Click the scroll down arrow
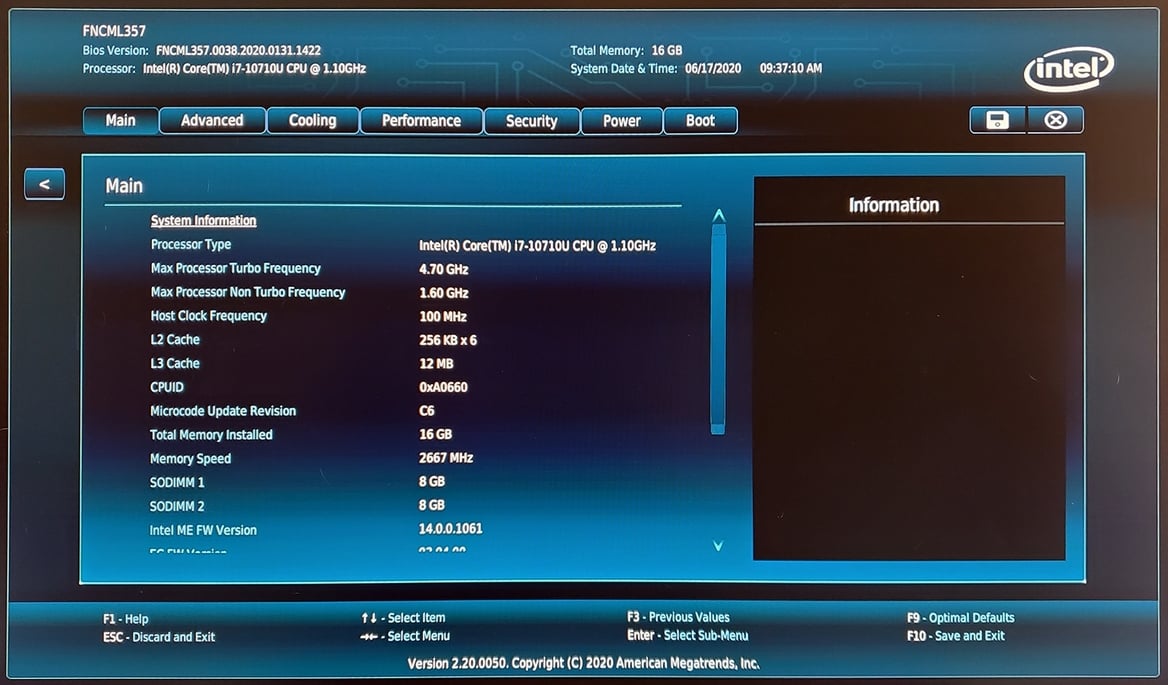The width and height of the screenshot is (1168, 685). [718, 546]
